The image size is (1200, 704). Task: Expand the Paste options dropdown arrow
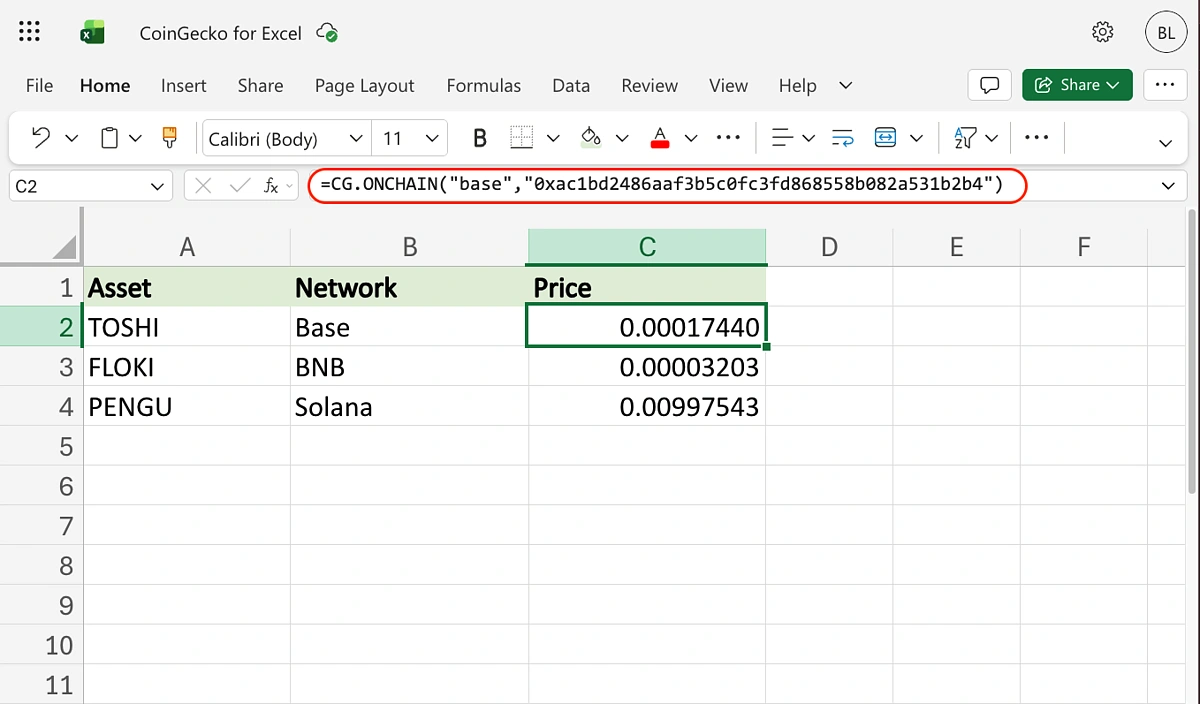pos(136,138)
